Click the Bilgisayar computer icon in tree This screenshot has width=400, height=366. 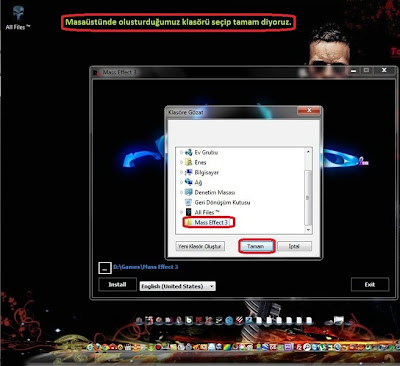pos(189,172)
